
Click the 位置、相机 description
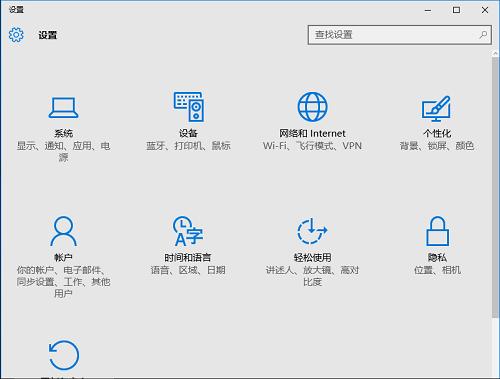click(437, 270)
